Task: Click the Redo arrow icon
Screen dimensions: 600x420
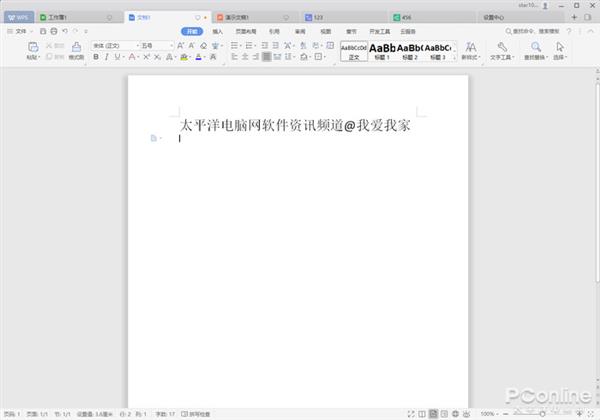Action: [x=75, y=31]
